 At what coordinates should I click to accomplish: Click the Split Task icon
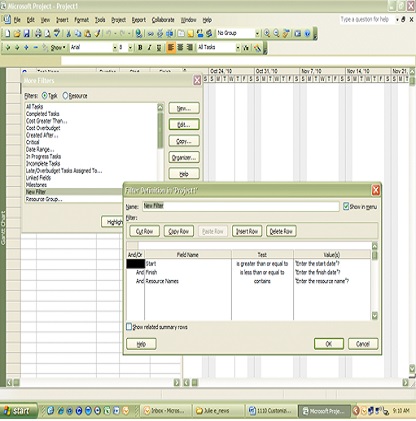coord(170,33)
